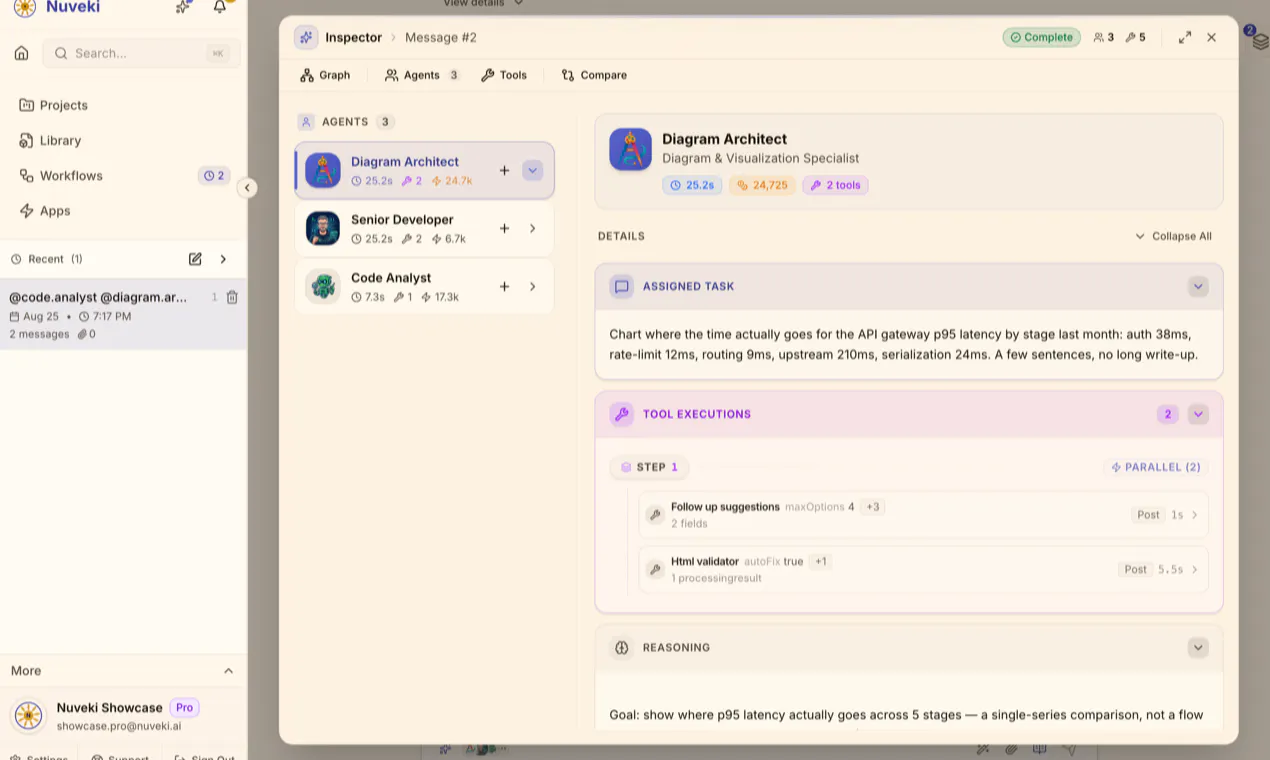Collapse the More section chevron
The width and height of the screenshot is (1270, 760).
[x=228, y=671]
